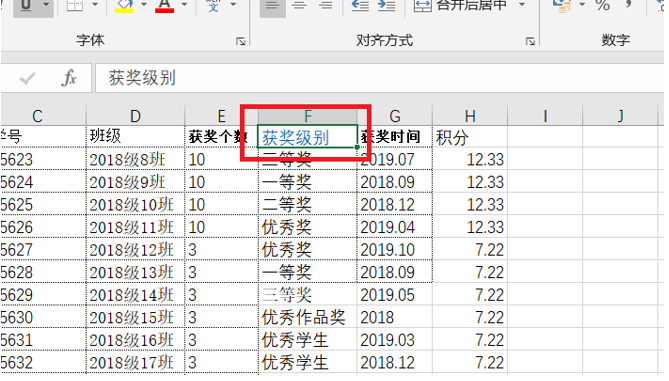Select 一等奖 cell in the 5624 row

308,182
